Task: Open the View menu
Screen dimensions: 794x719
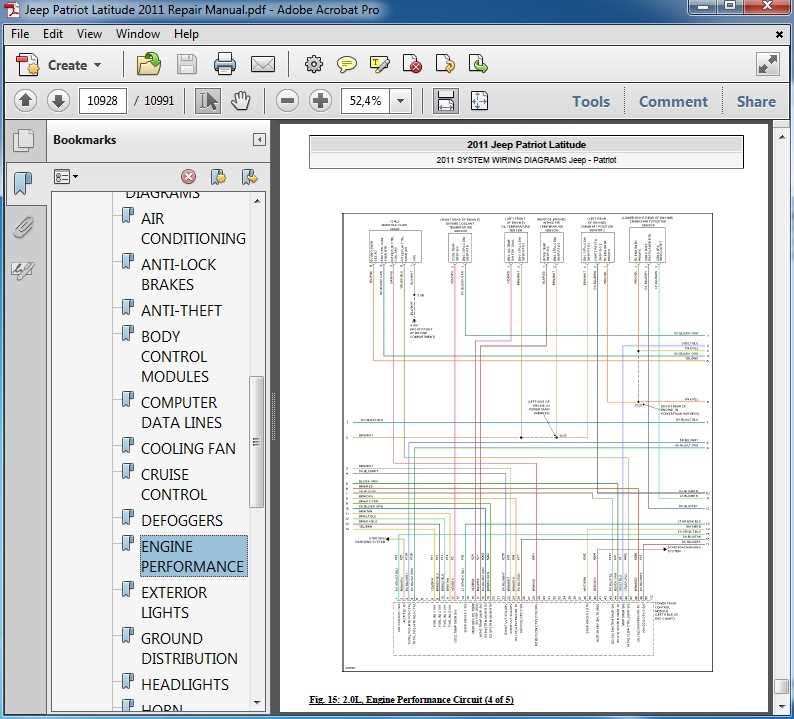Action: pos(89,34)
